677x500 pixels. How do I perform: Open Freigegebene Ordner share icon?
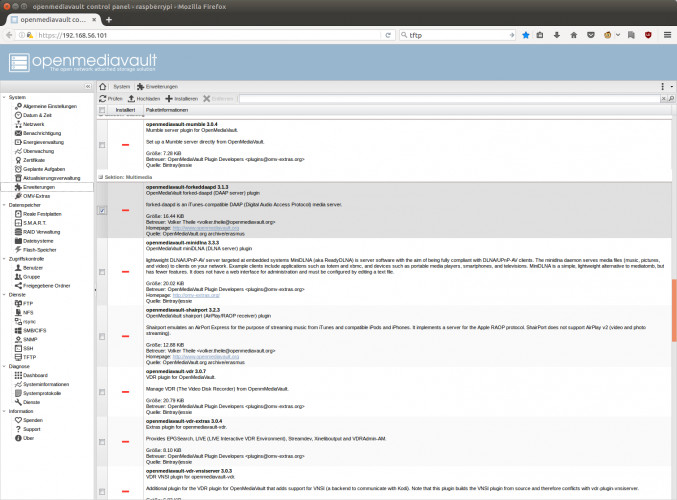point(18,286)
